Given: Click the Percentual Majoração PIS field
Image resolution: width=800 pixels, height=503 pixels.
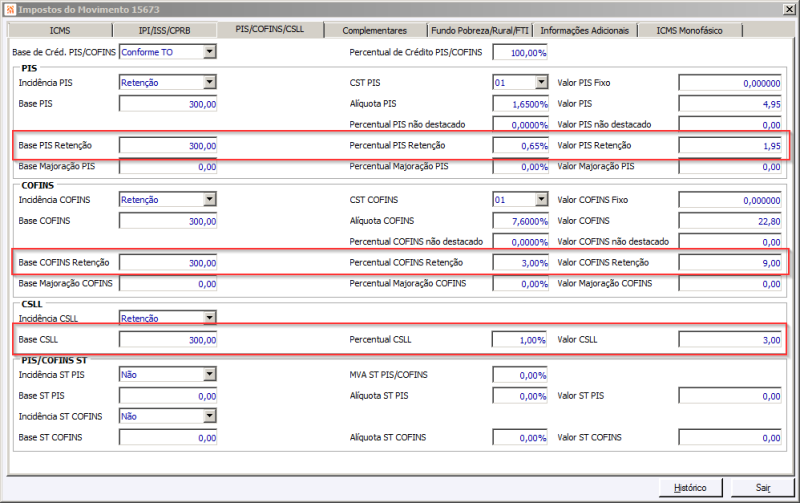Looking at the screenshot, I should click(x=520, y=167).
